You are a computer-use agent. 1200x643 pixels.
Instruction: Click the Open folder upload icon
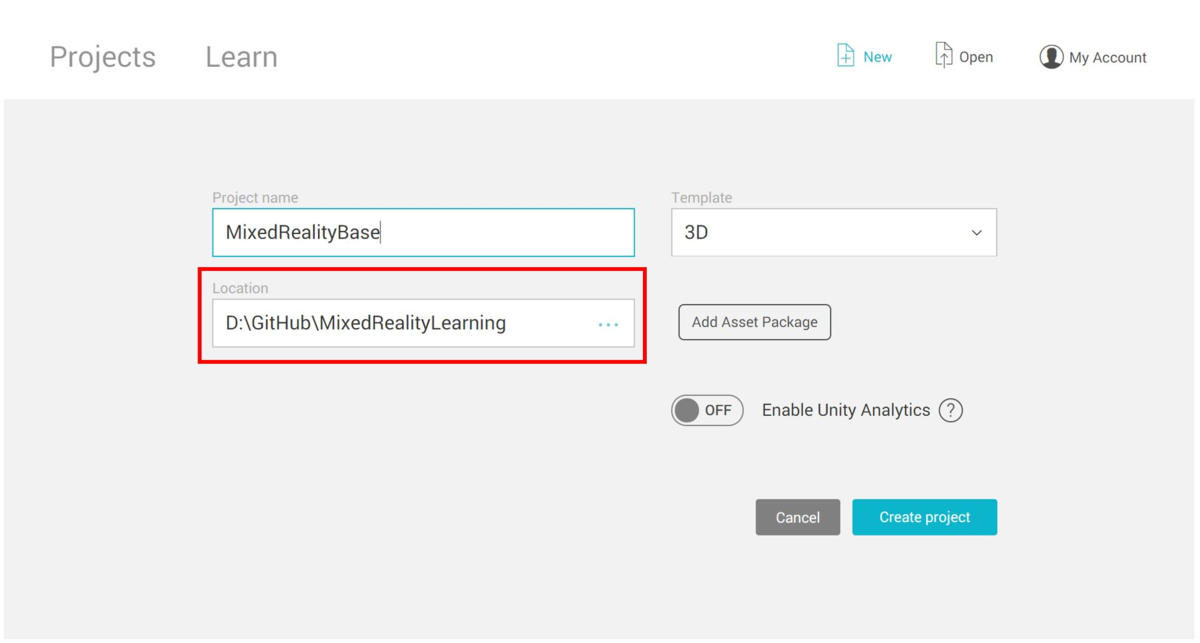coord(943,55)
